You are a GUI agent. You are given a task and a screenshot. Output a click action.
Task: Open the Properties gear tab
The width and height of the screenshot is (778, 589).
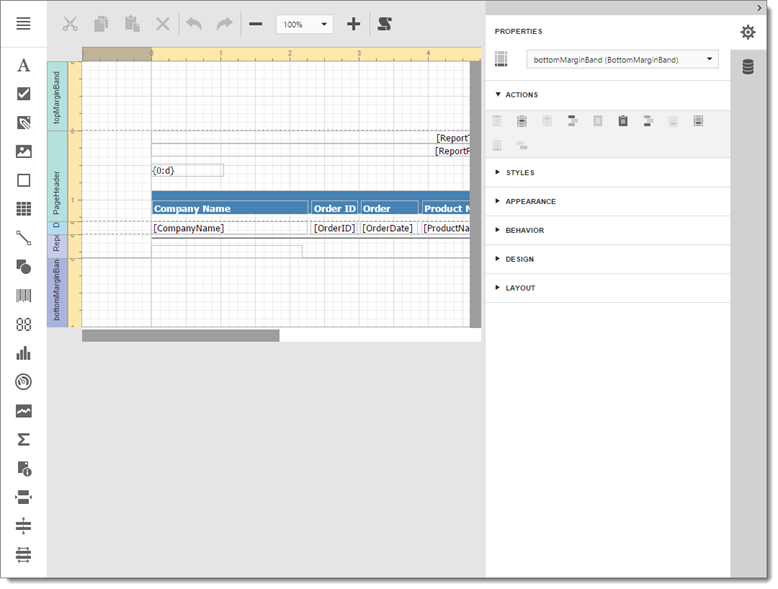pyautogui.click(x=748, y=32)
